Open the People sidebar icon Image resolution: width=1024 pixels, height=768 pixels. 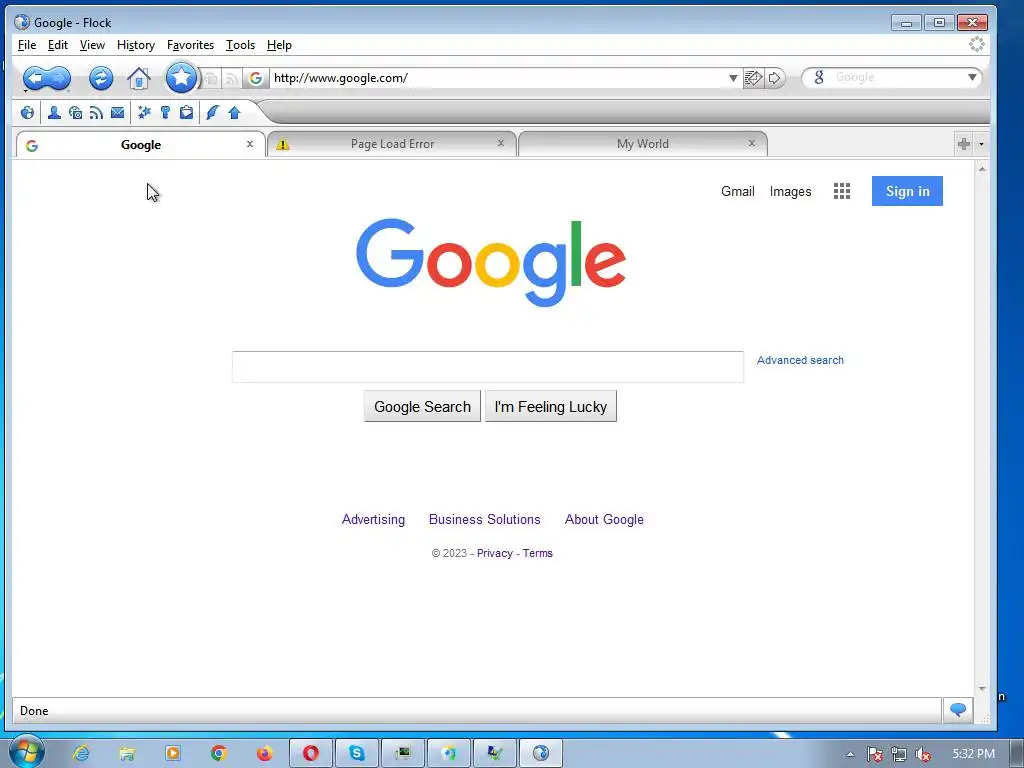(54, 112)
